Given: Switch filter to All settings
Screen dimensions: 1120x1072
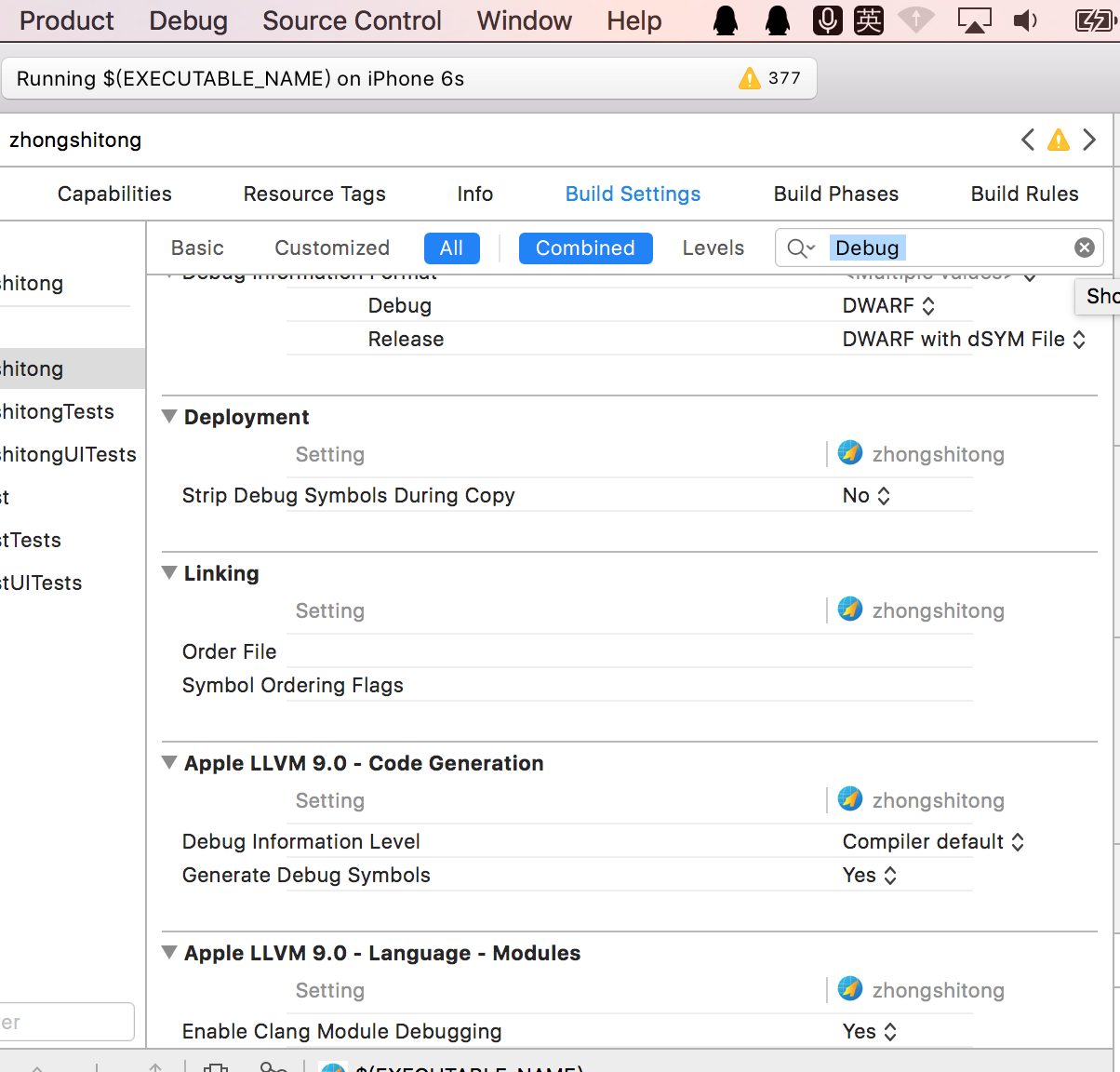Looking at the screenshot, I should point(451,248).
